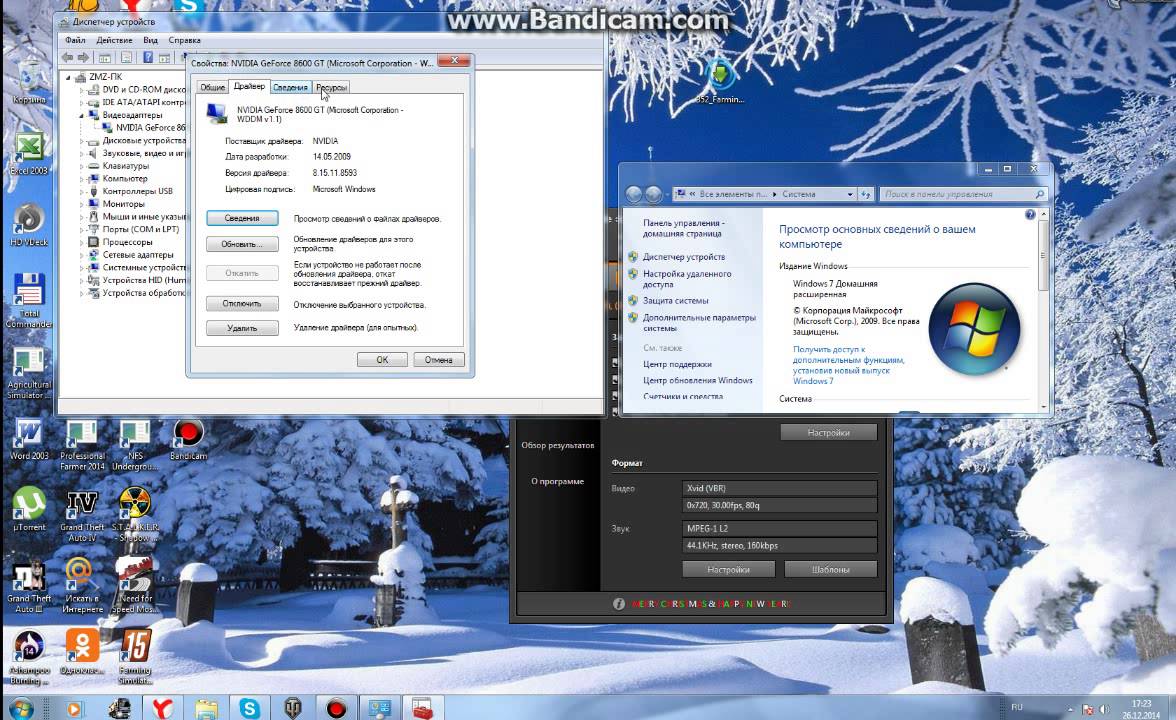Open the Excel 2003 desktop shortcut
This screenshot has width=1176, height=720.
29,154
